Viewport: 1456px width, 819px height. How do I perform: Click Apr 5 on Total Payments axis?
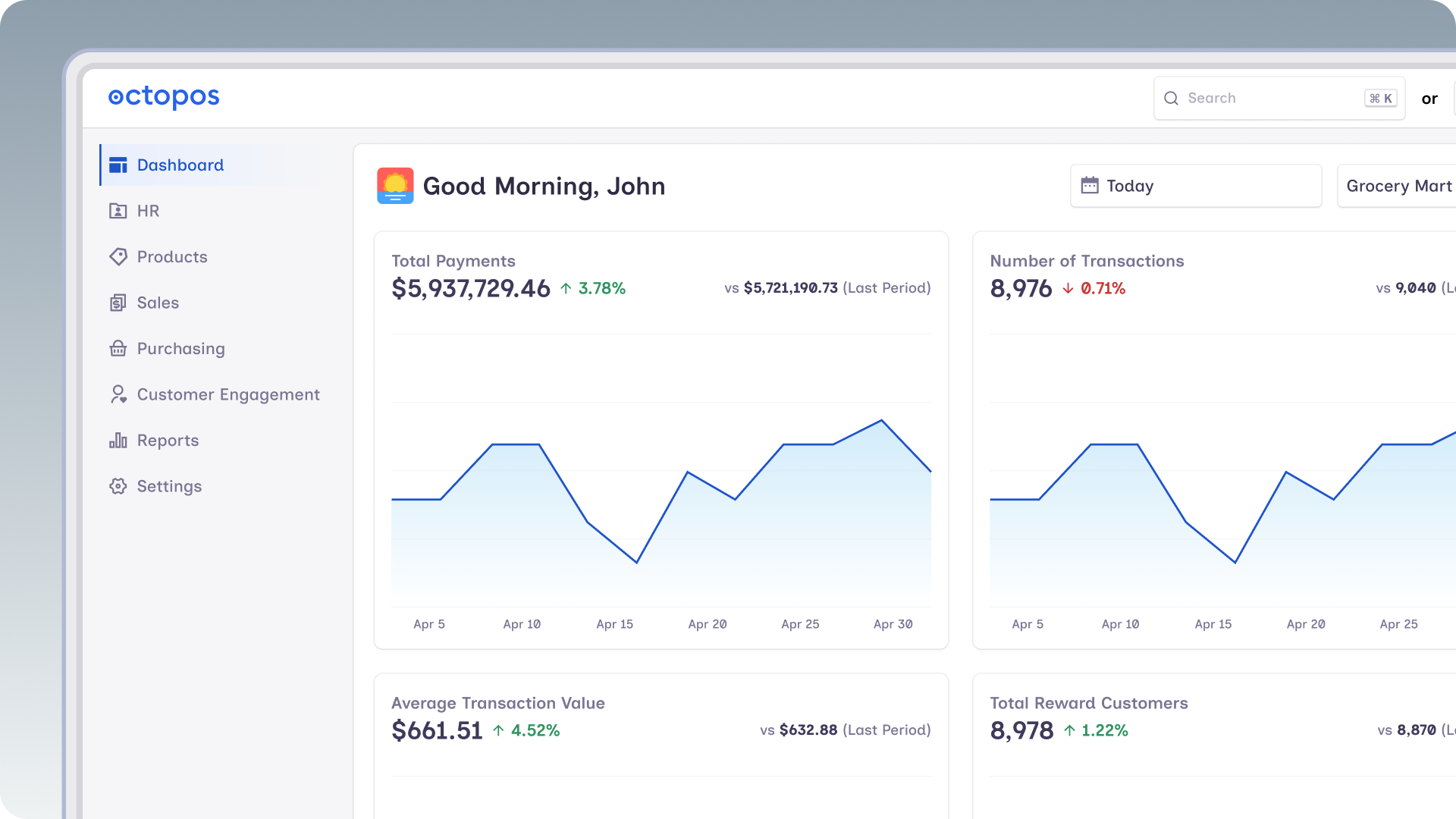point(429,624)
